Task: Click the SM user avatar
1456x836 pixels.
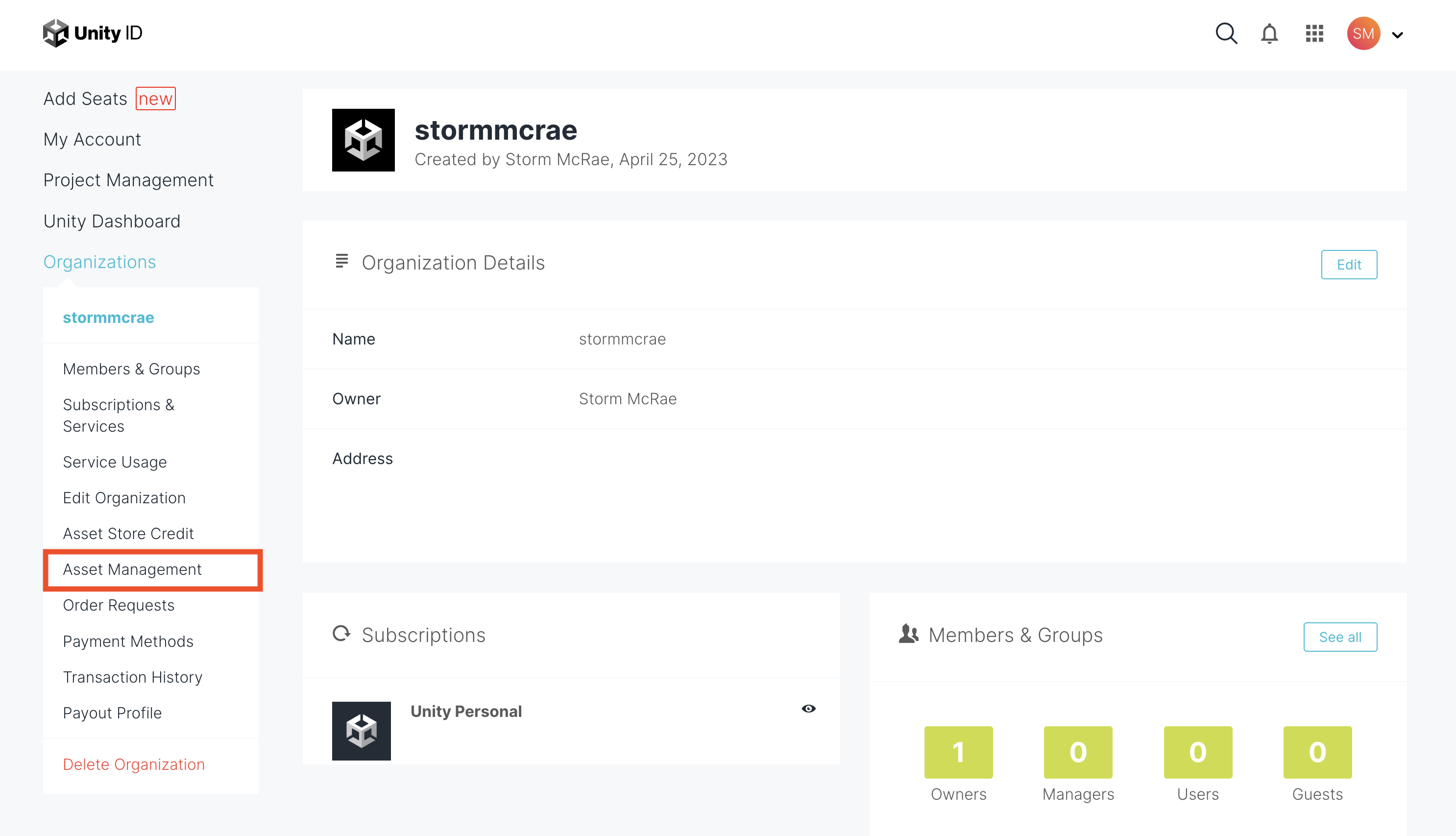Action: click(1363, 33)
